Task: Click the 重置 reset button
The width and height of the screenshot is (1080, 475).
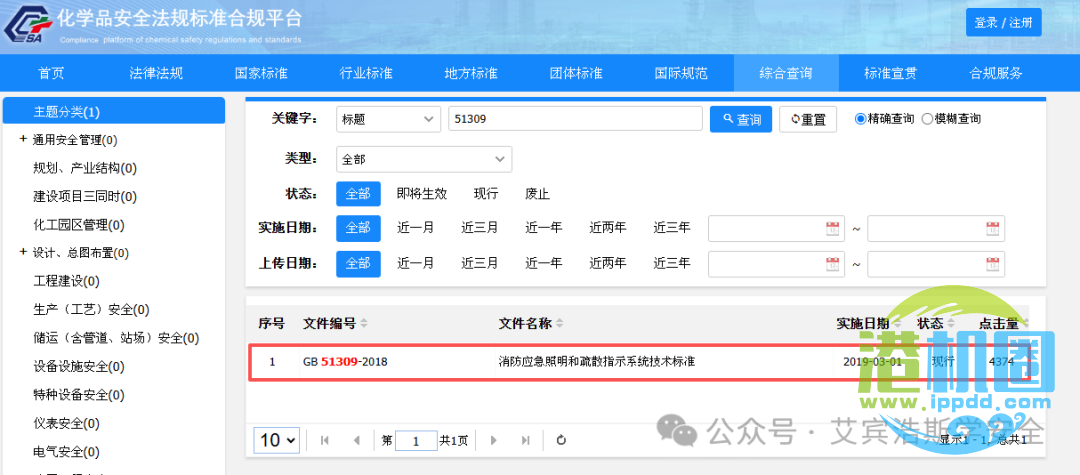Action: point(808,119)
